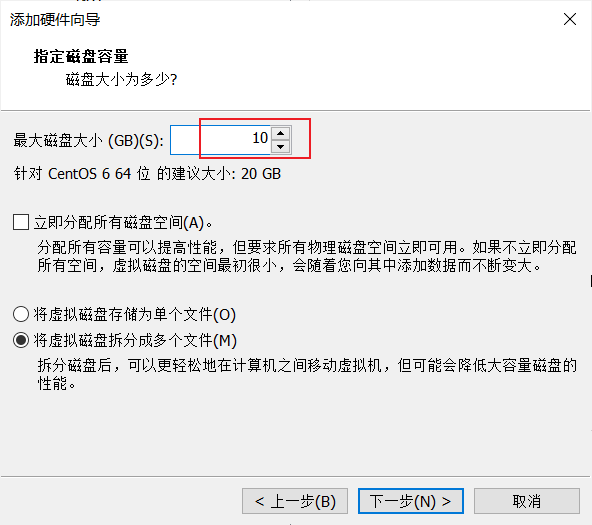Screen dimensions: 592x525
Task: Click the 添加硬件向导 title bar text
Action: click(55, 20)
